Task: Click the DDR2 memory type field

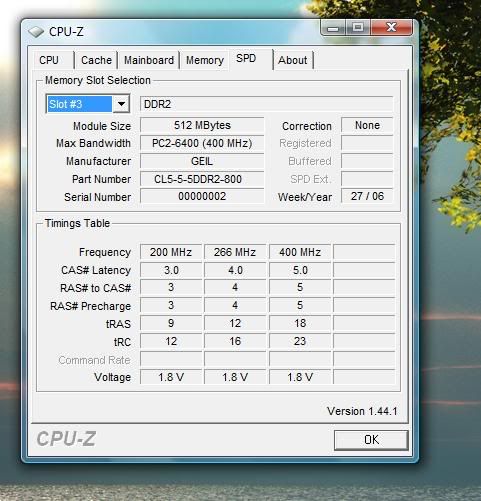Action: 266,104
